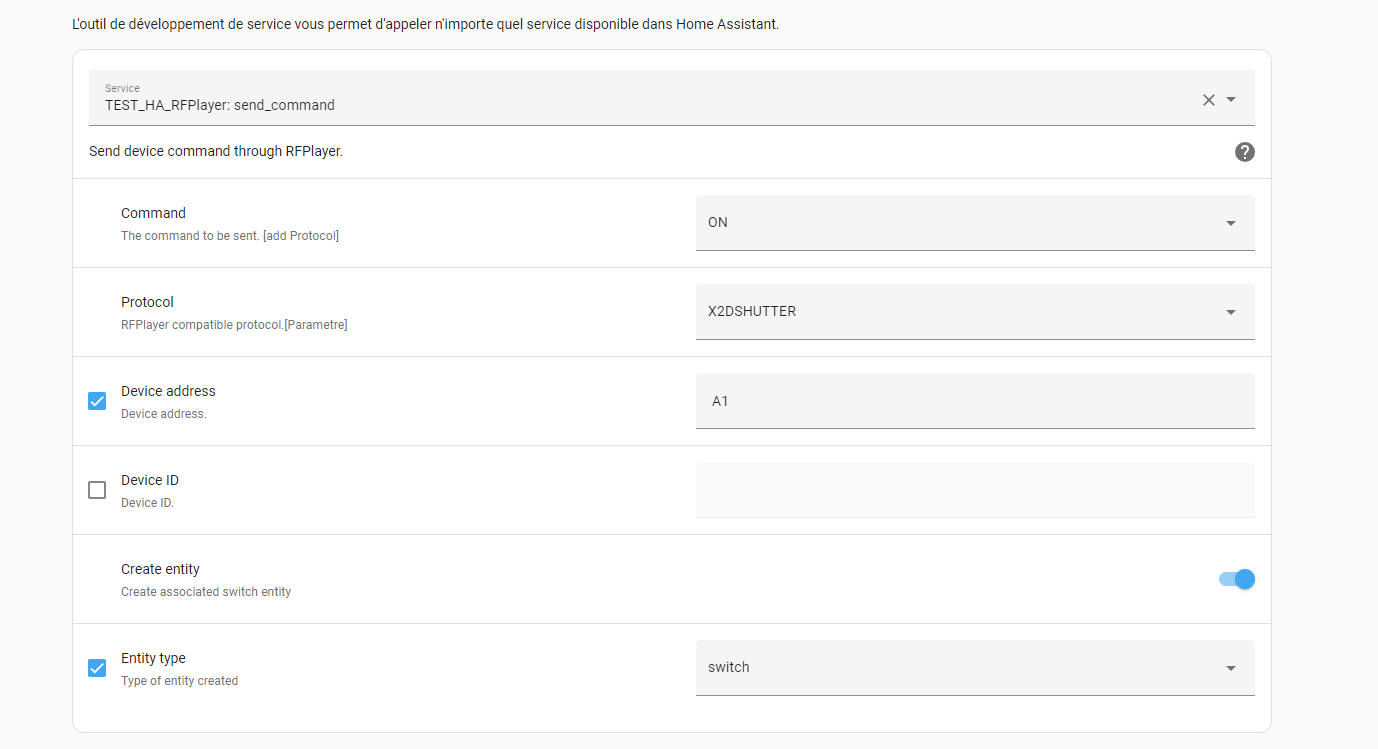The width and height of the screenshot is (1378, 749).
Task: Check the Device ID checkbox
Action: (x=97, y=490)
